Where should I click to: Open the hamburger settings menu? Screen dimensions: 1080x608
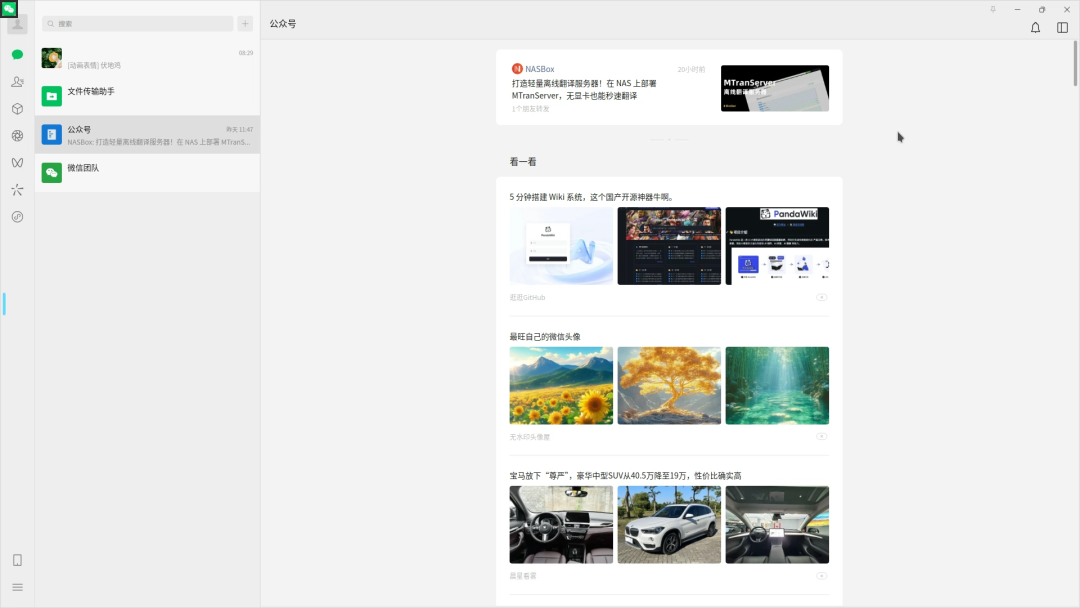click(x=17, y=587)
